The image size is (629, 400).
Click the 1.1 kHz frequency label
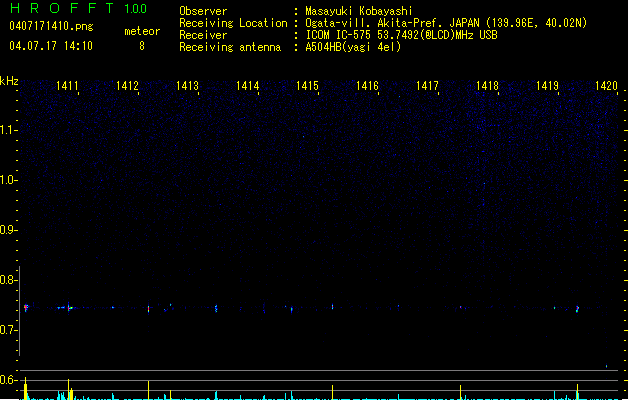click(x=8, y=130)
